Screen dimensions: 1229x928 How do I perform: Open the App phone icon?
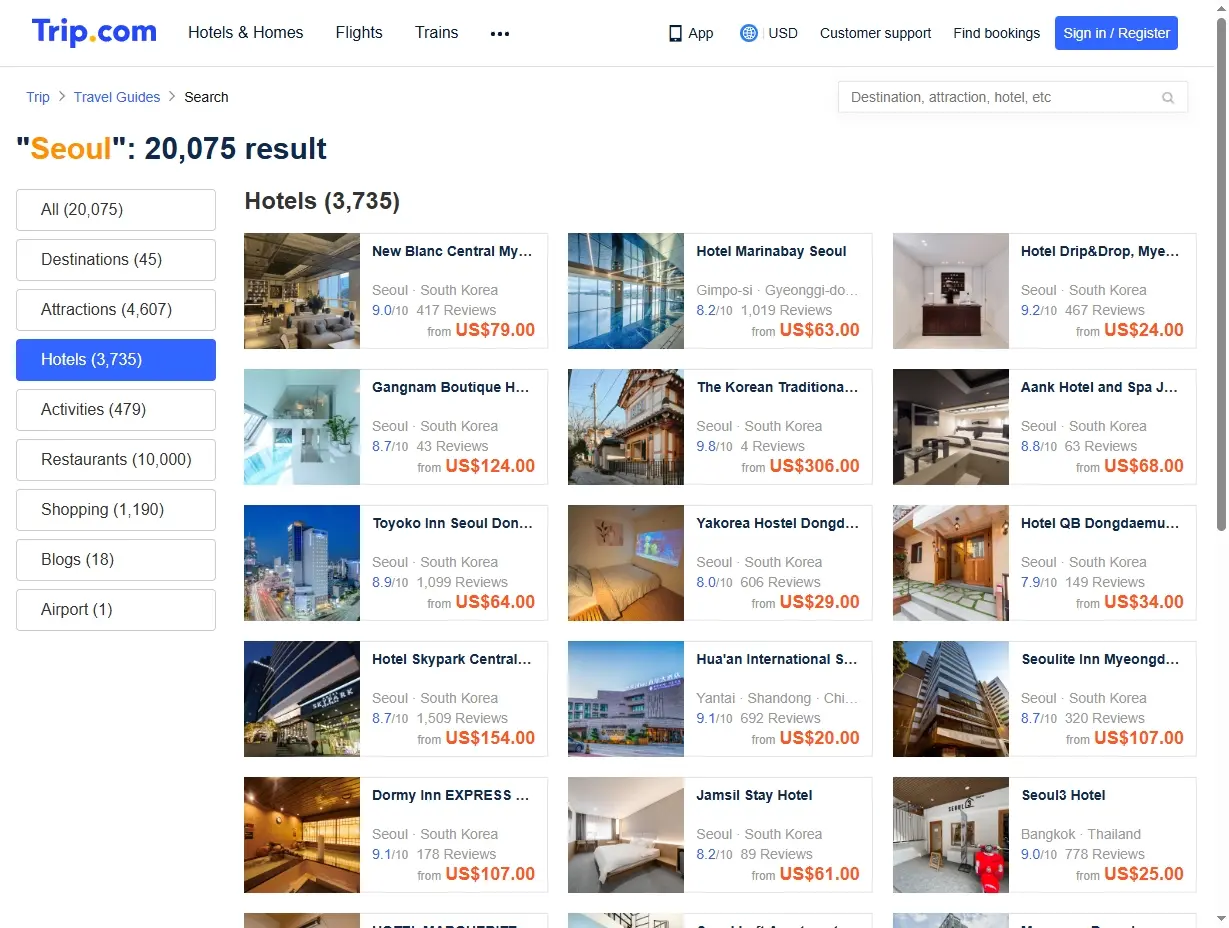[x=675, y=33]
